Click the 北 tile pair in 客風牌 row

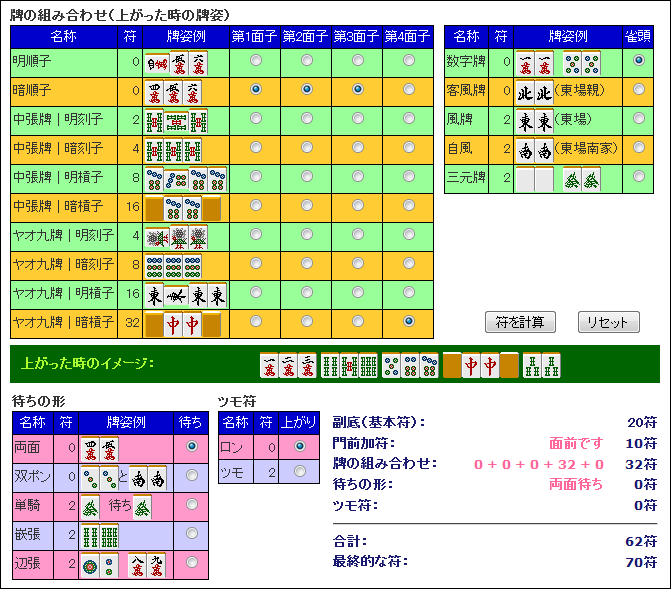coord(534,92)
